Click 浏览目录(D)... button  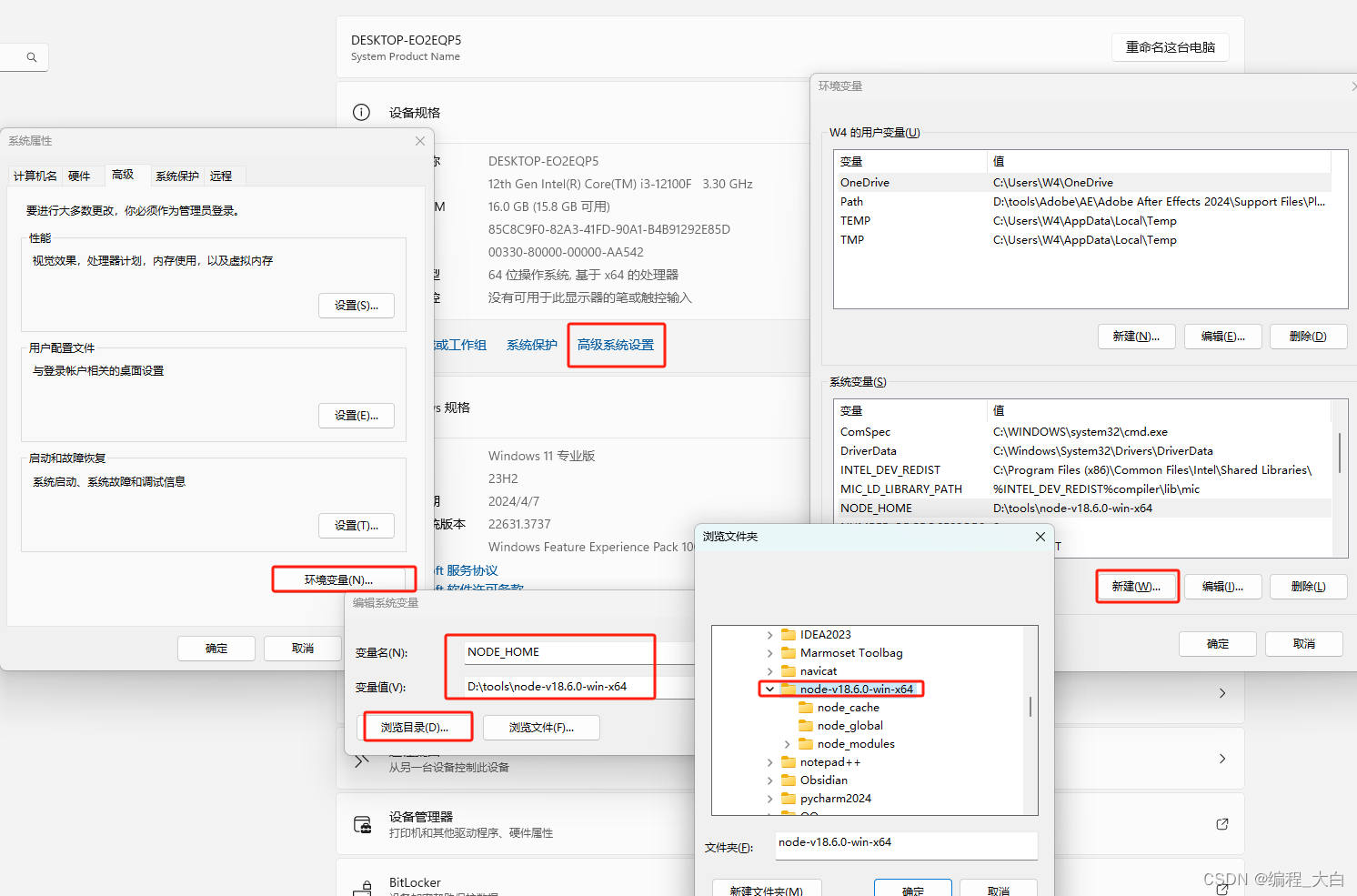tap(415, 728)
